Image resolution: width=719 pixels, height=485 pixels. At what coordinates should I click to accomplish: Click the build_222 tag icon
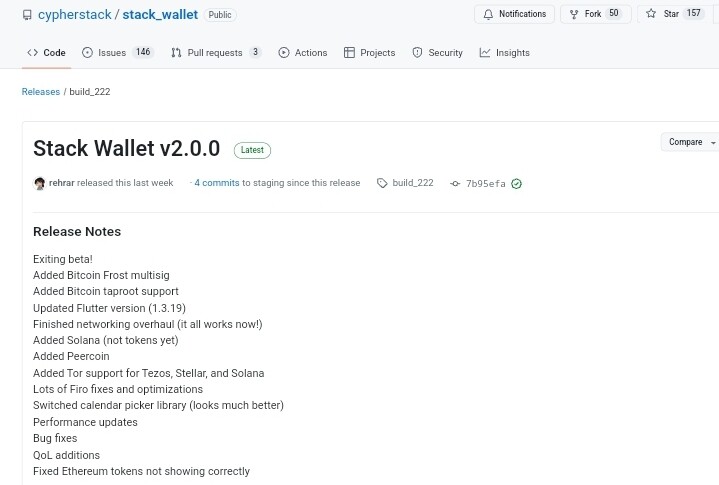tap(382, 183)
